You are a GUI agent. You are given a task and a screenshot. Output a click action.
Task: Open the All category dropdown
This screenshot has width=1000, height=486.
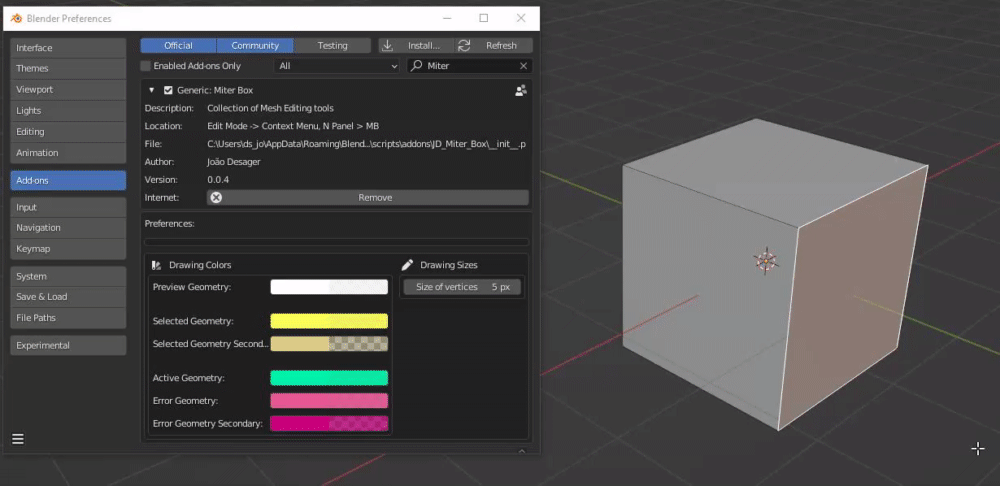[x=338, y=66]
